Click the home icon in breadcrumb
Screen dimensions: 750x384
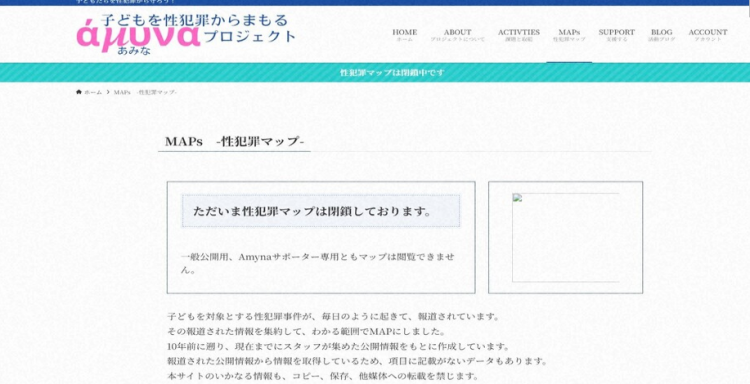(79, 92)
